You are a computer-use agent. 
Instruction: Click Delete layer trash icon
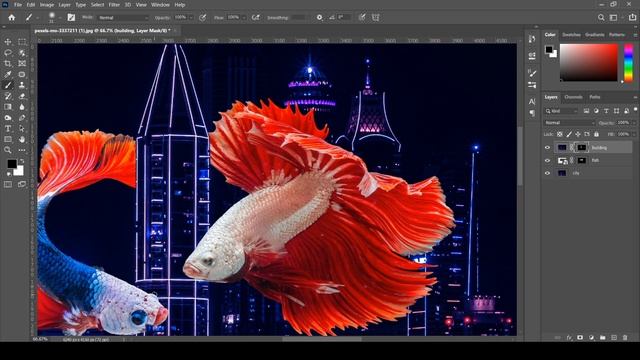point(625,338)
